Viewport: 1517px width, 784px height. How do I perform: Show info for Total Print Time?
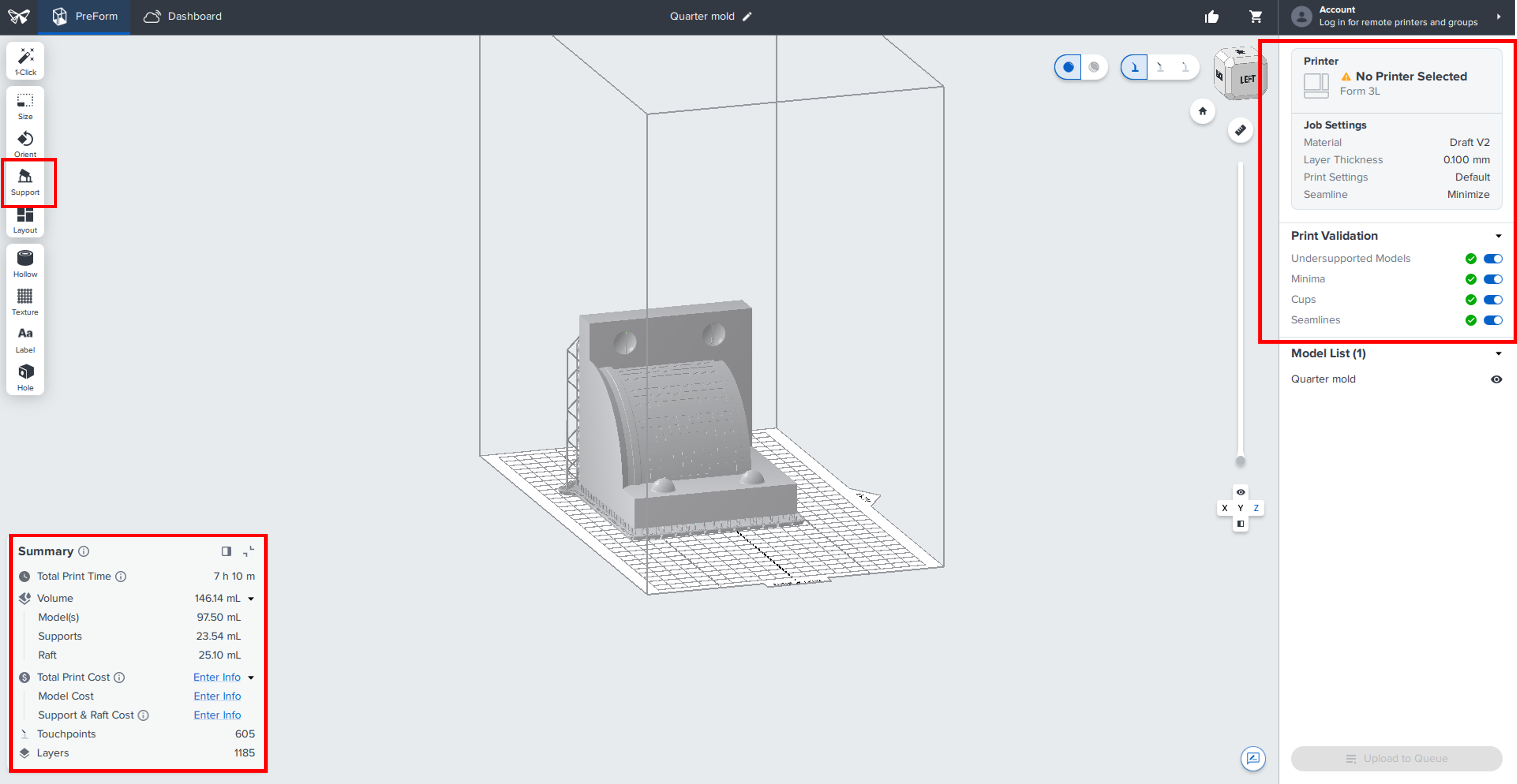121,576
